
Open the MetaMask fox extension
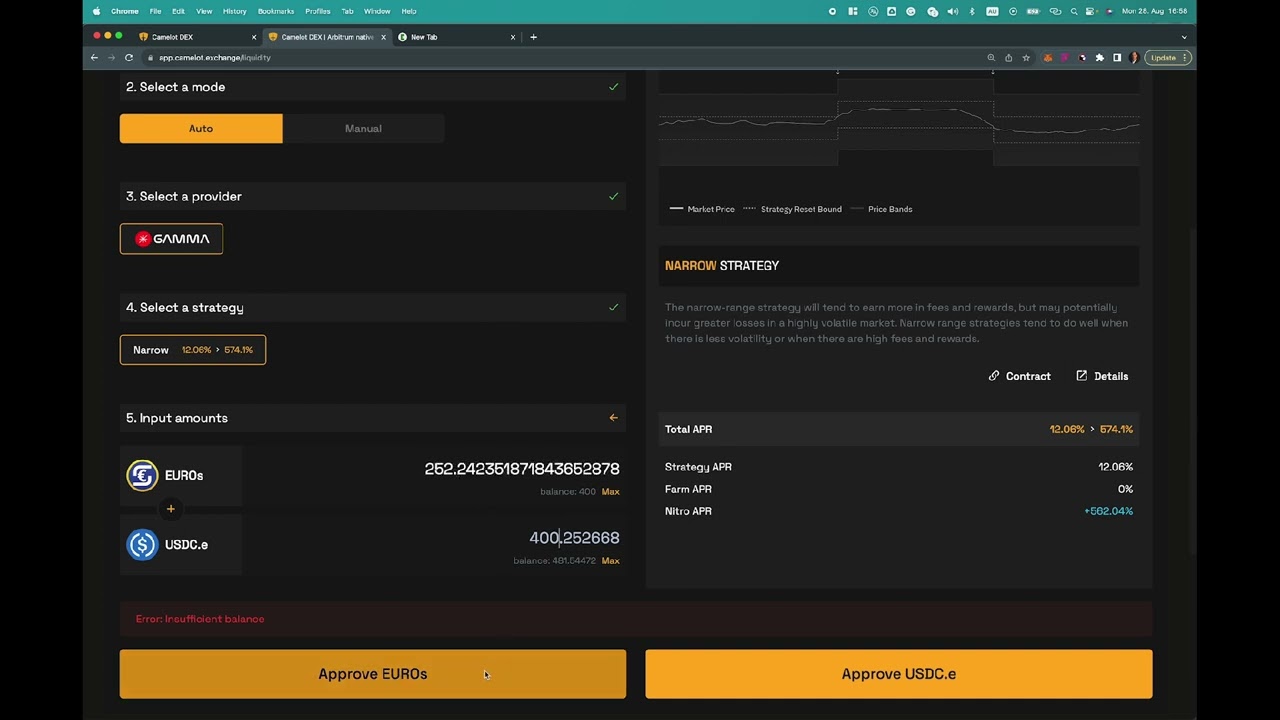click(x=1048, y=58)
